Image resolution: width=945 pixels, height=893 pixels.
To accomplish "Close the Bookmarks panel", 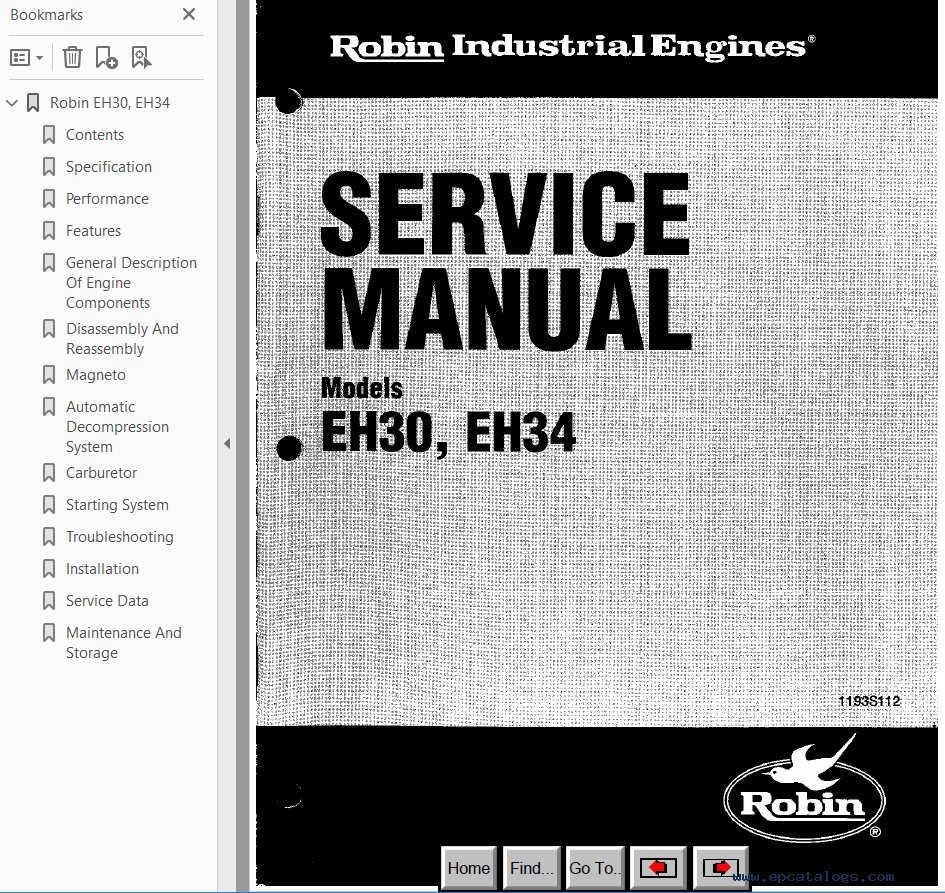I will [x=189, y=14].
